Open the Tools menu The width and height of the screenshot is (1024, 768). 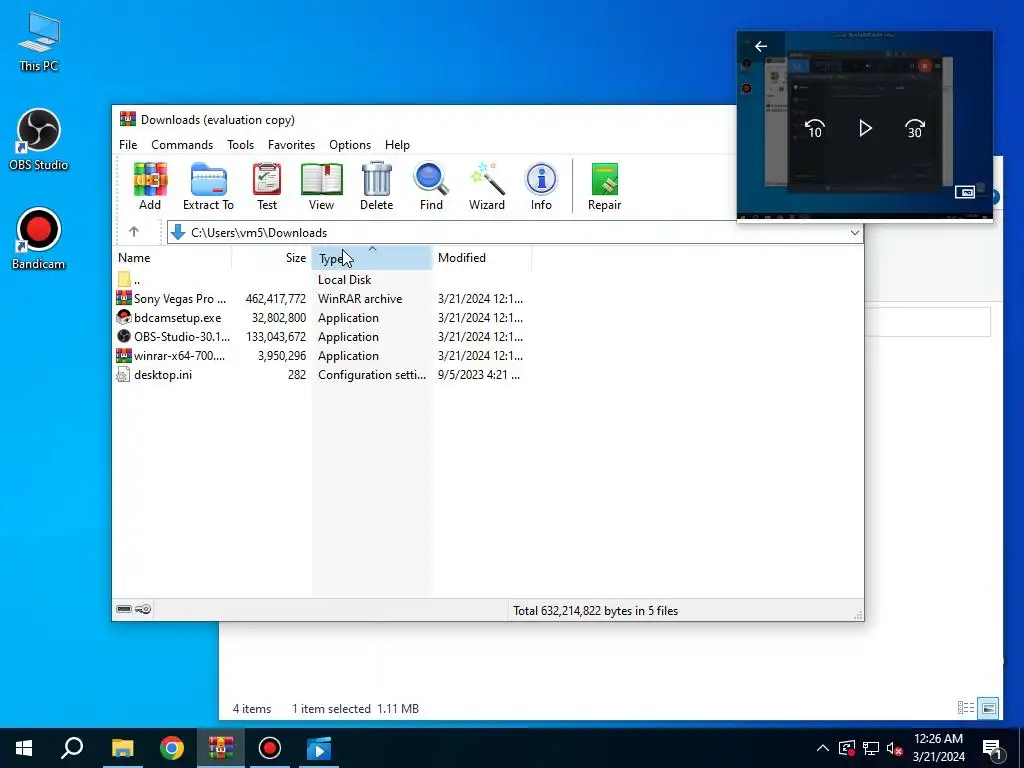point(240,144)
